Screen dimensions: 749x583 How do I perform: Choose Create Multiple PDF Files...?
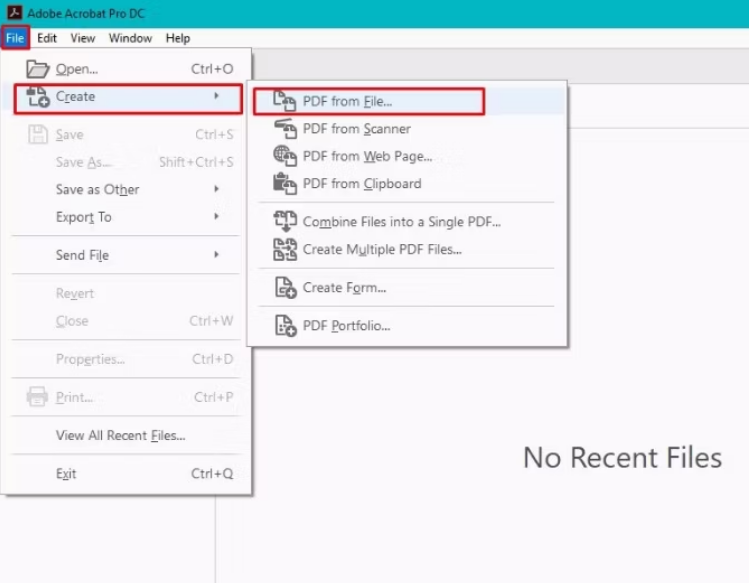(407, 249)
